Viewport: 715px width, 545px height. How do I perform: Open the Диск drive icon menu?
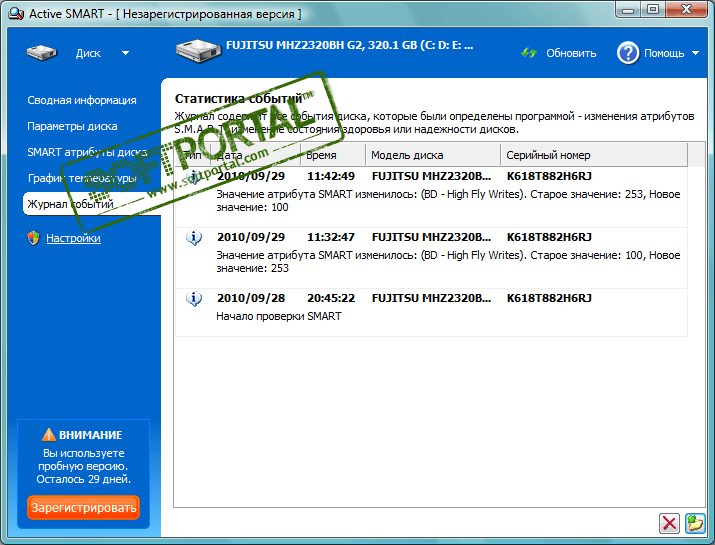[x=42, y=53]
